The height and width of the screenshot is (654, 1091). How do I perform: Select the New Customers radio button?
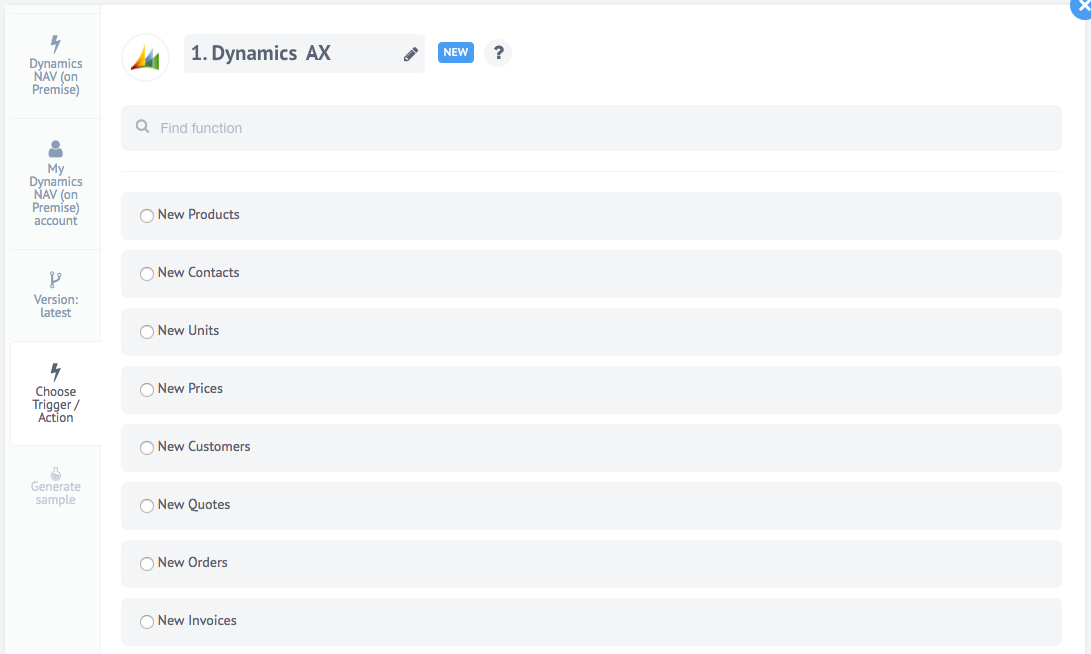point(147,448)
